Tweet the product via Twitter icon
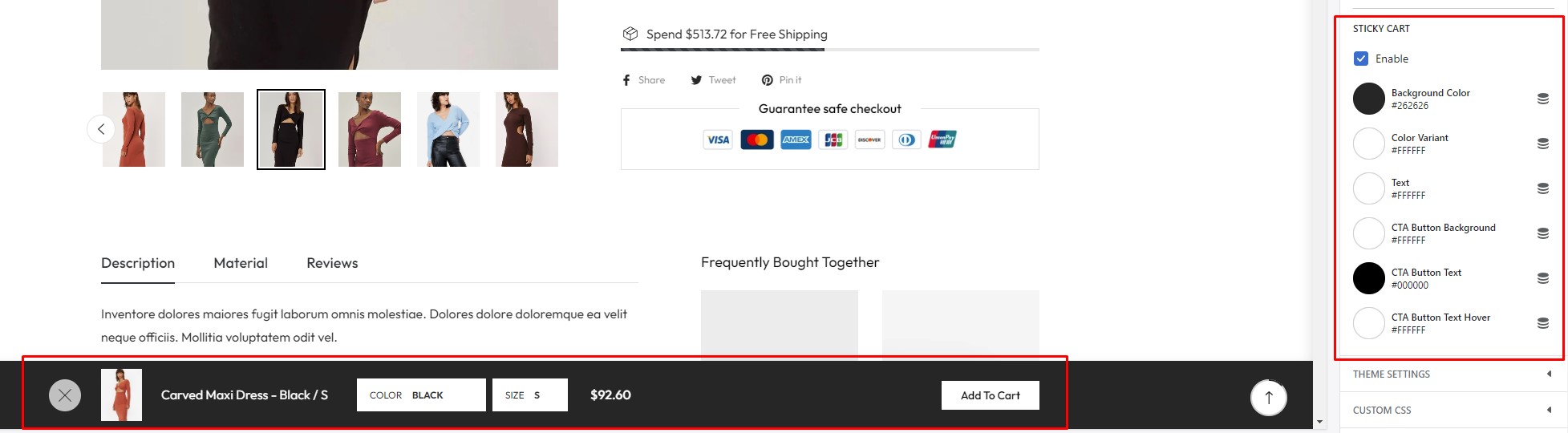1568x433 pixels. coord(713,80)
